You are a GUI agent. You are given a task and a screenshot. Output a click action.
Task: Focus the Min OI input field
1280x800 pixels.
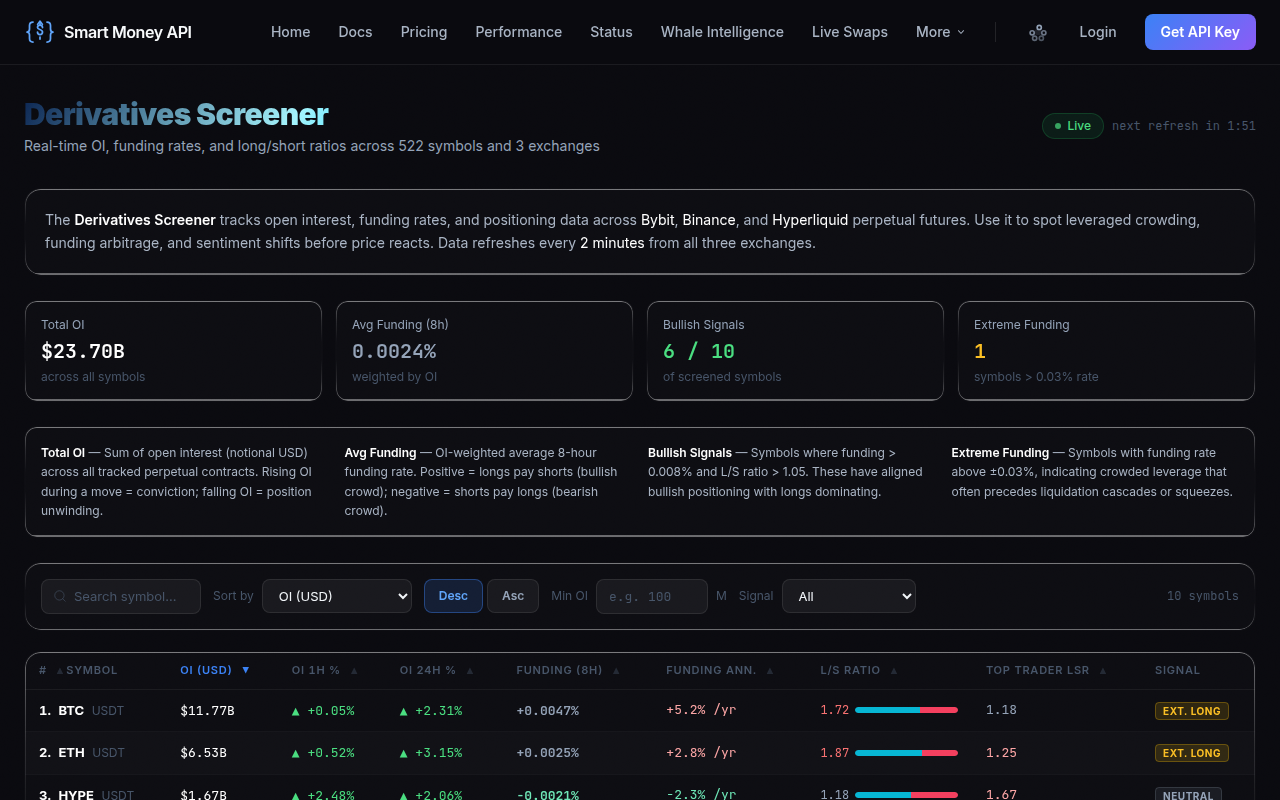[x=652, y=596]
